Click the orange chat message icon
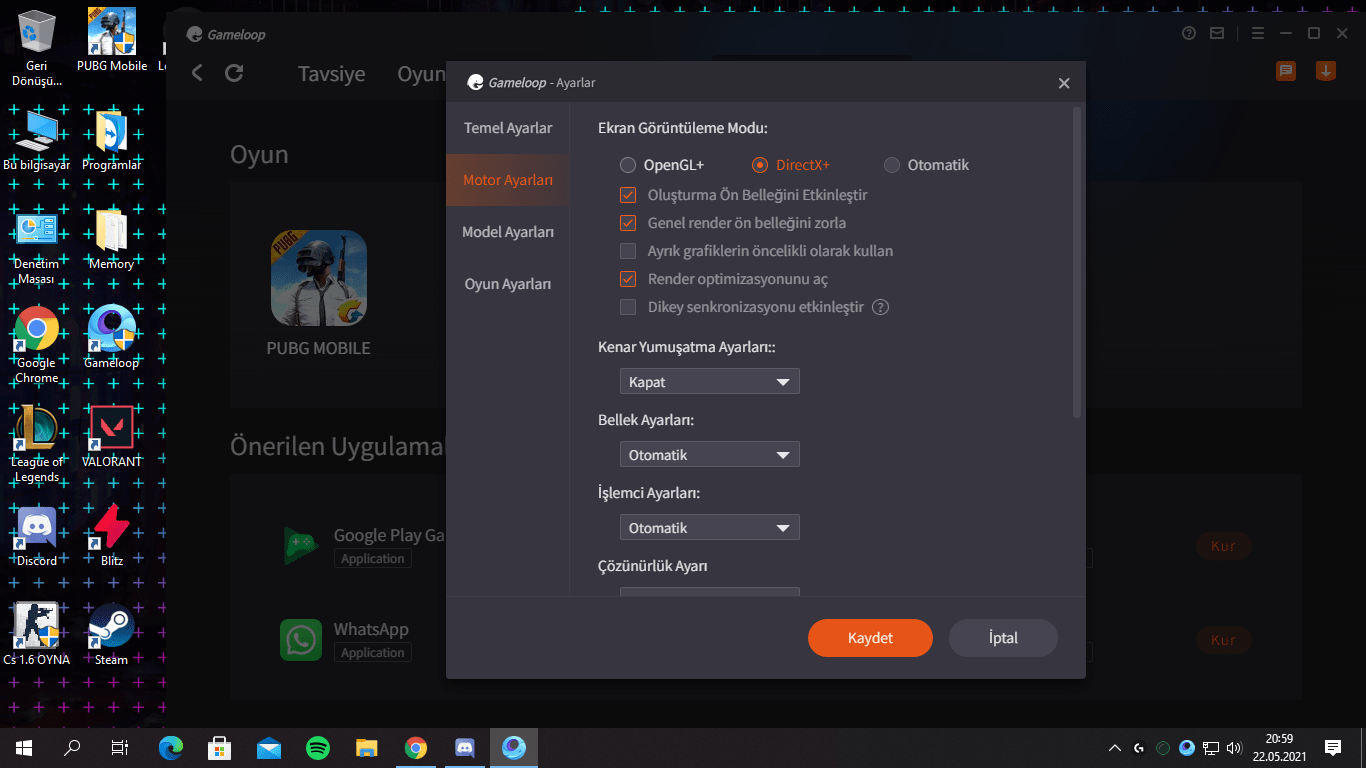 click(x=1286, y=71)
